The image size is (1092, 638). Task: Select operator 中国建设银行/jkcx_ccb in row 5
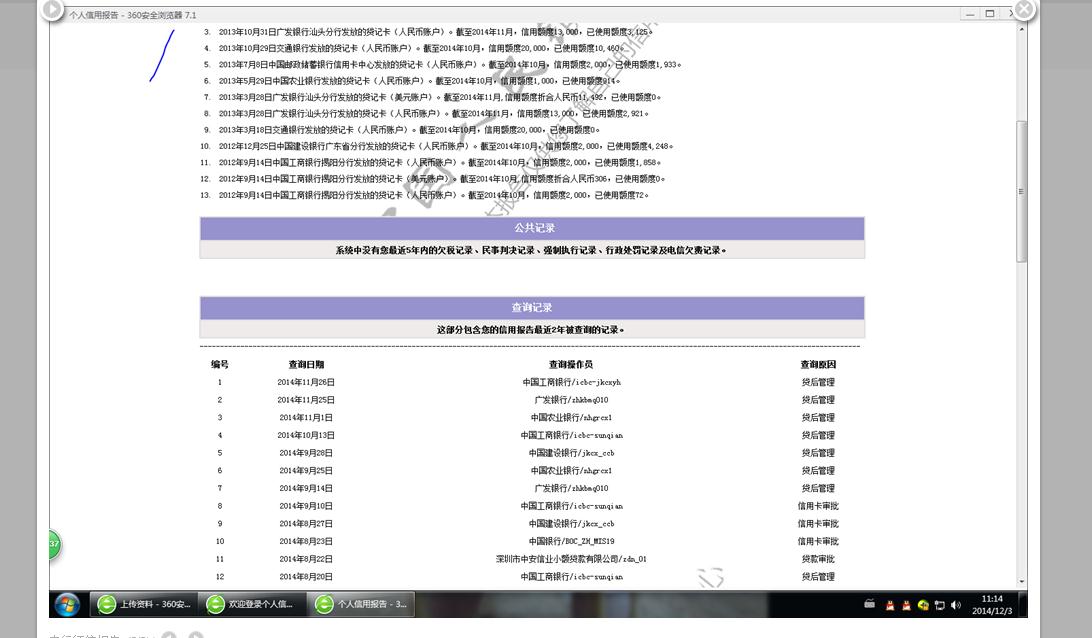pyautogui.click(x=572, y=453)
